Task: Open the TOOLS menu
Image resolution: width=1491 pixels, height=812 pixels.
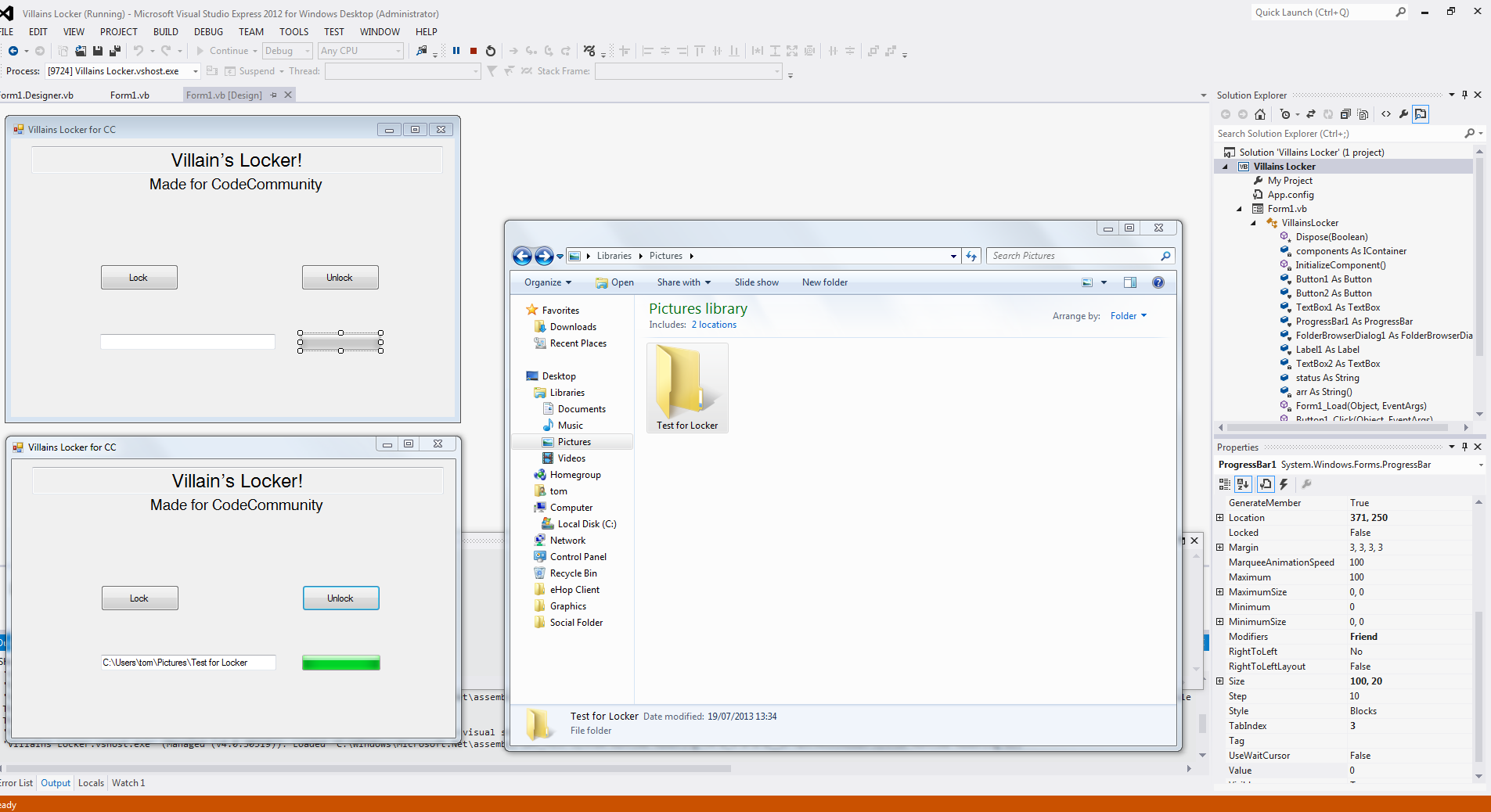Action: point(294,32)
